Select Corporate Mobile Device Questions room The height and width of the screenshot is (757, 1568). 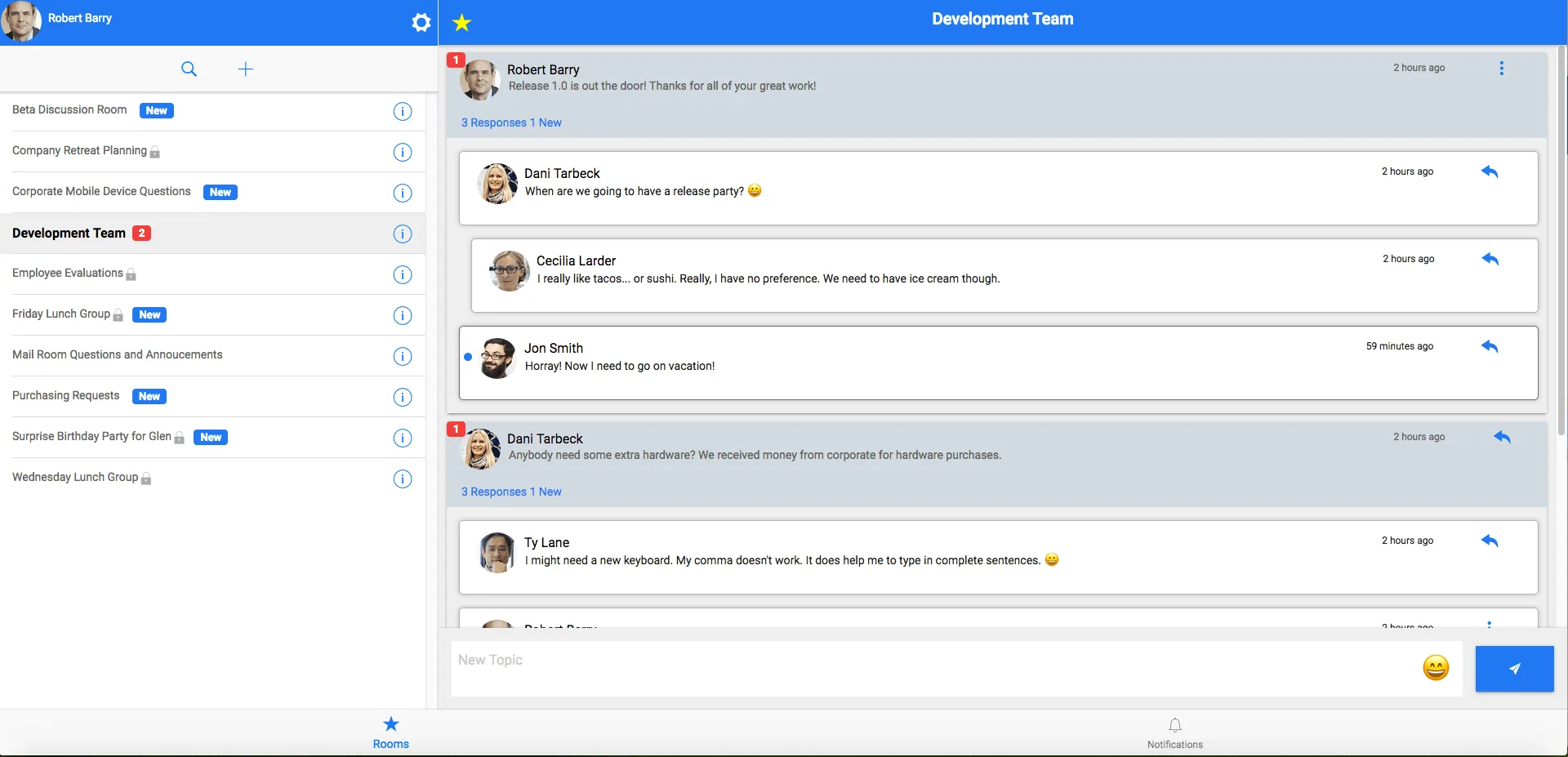click(x=212, y=193)
